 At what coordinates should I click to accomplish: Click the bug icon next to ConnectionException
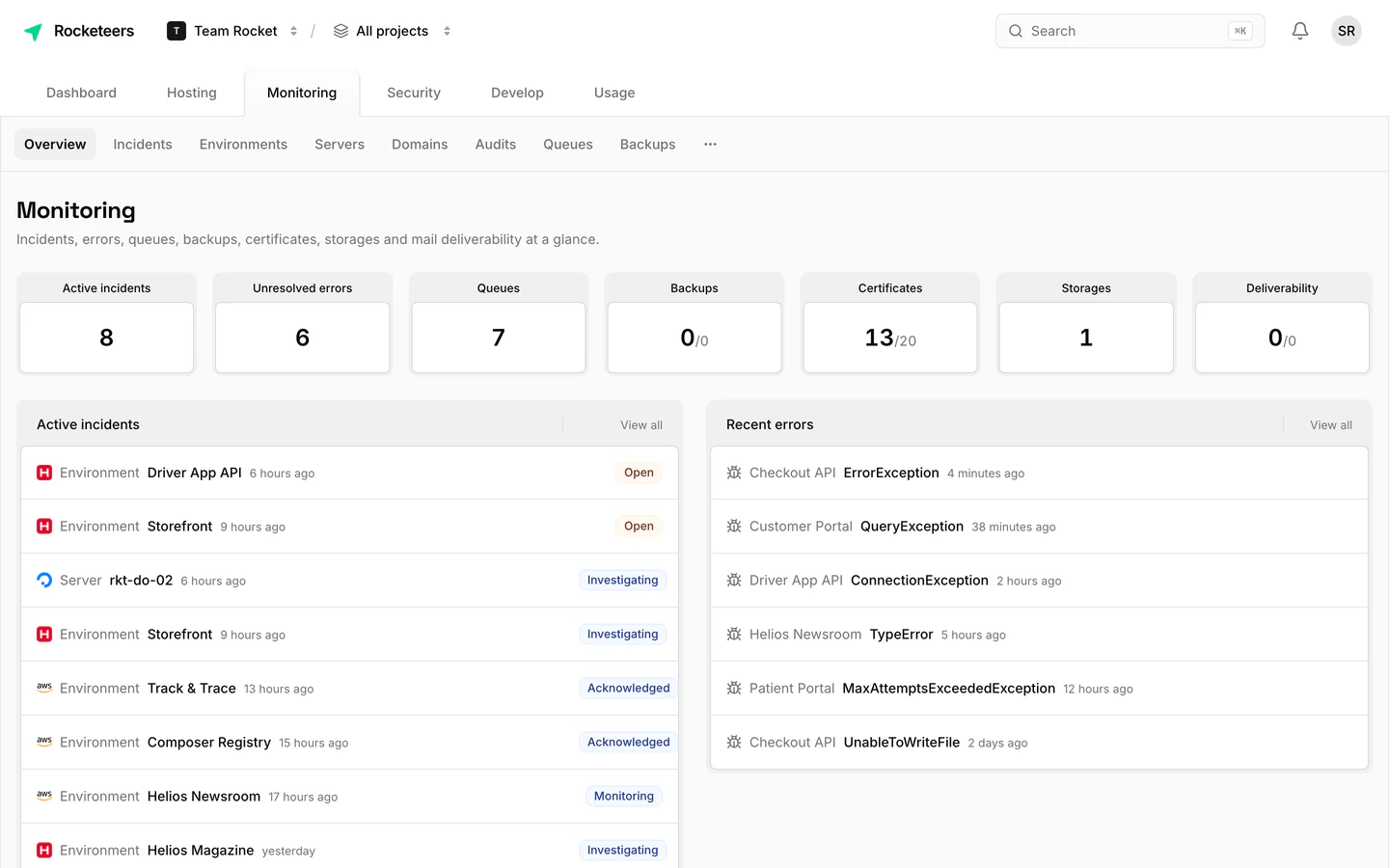[x=734, y=581]
